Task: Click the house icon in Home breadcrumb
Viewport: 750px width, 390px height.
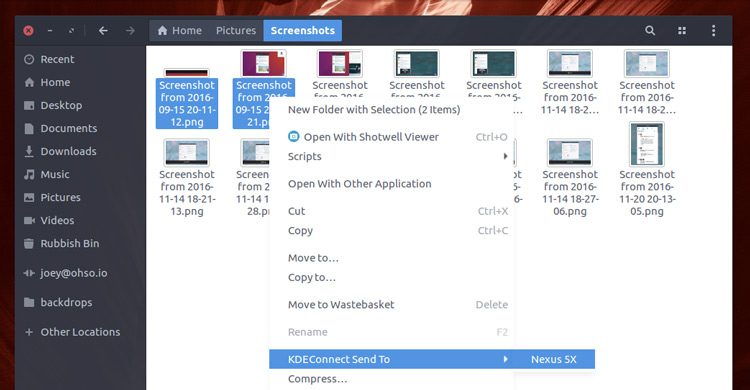Action: [163, 31]
